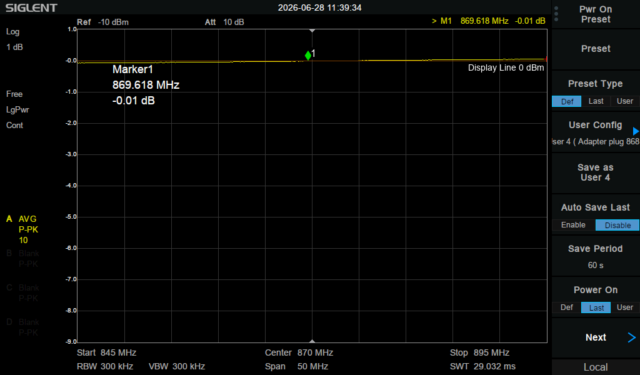
Task: Go to the Next menu page arrow
Action: pyautogui.click(x=631, y=337)
